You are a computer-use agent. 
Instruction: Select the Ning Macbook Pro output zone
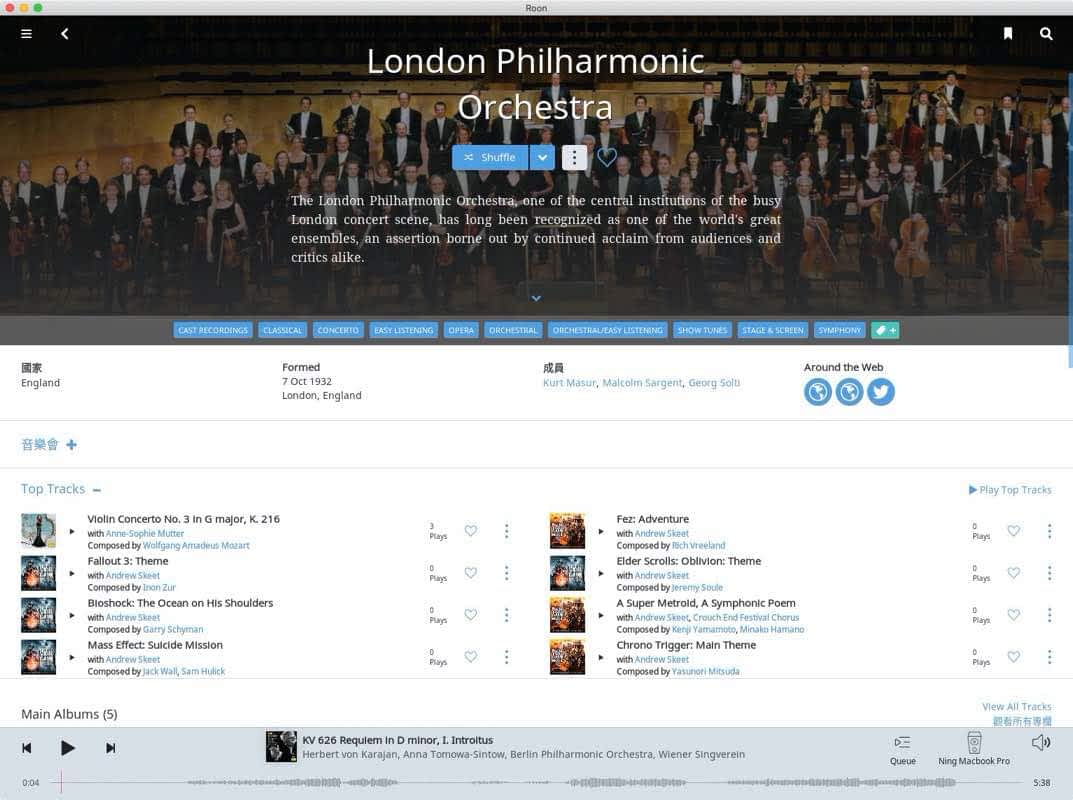pyautogui.click(x=974, y=749)
